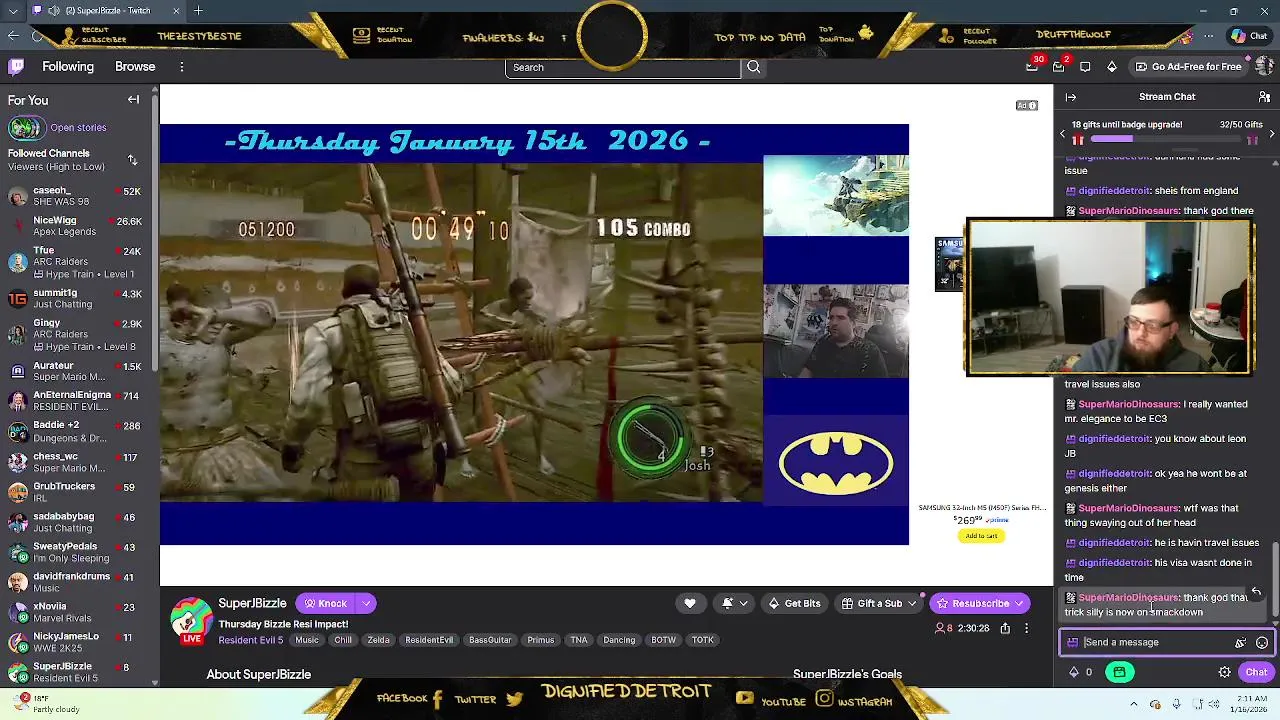Screen dimensions: 1280x720
Task: Go to the Following tab
Action: point(68,67)
